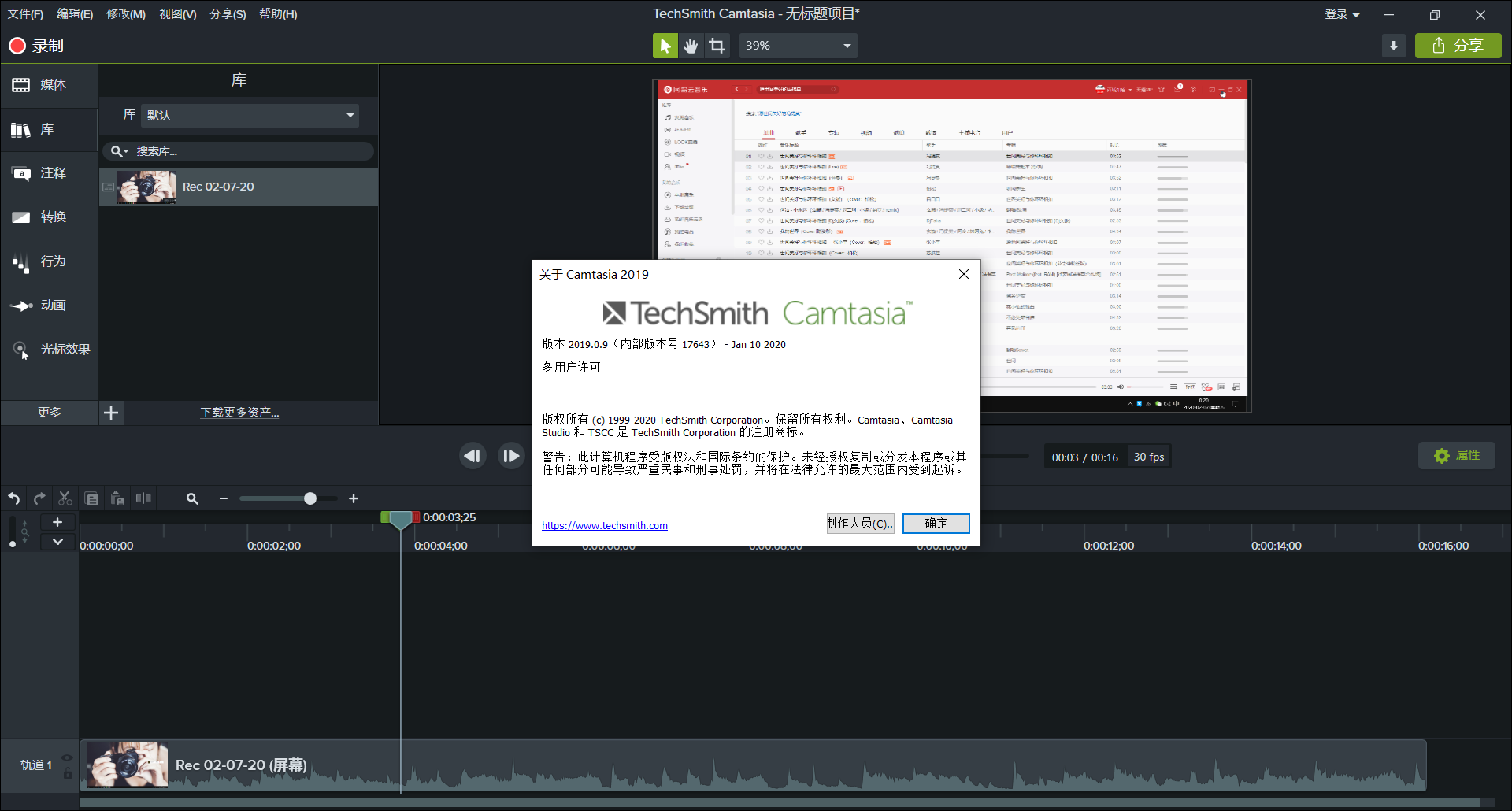Click the 00:03 / 00:16 time display

[1084, 457]
